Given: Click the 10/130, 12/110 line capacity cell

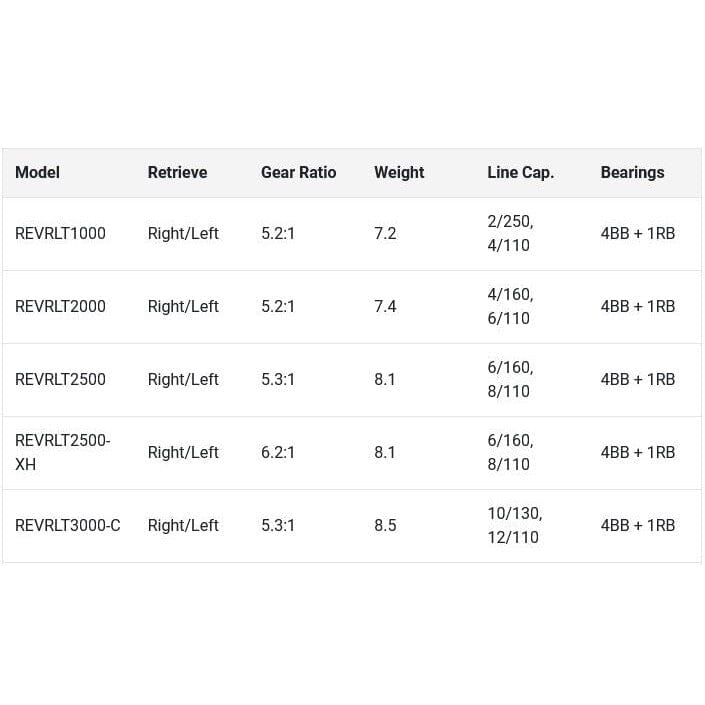Looking at the screenshot, I should coord(514,525).
